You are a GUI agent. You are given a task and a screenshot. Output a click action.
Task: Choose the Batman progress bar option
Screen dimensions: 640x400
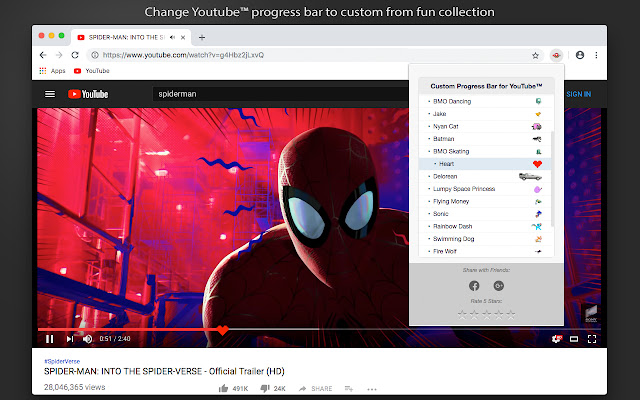(x=445, y=139)
